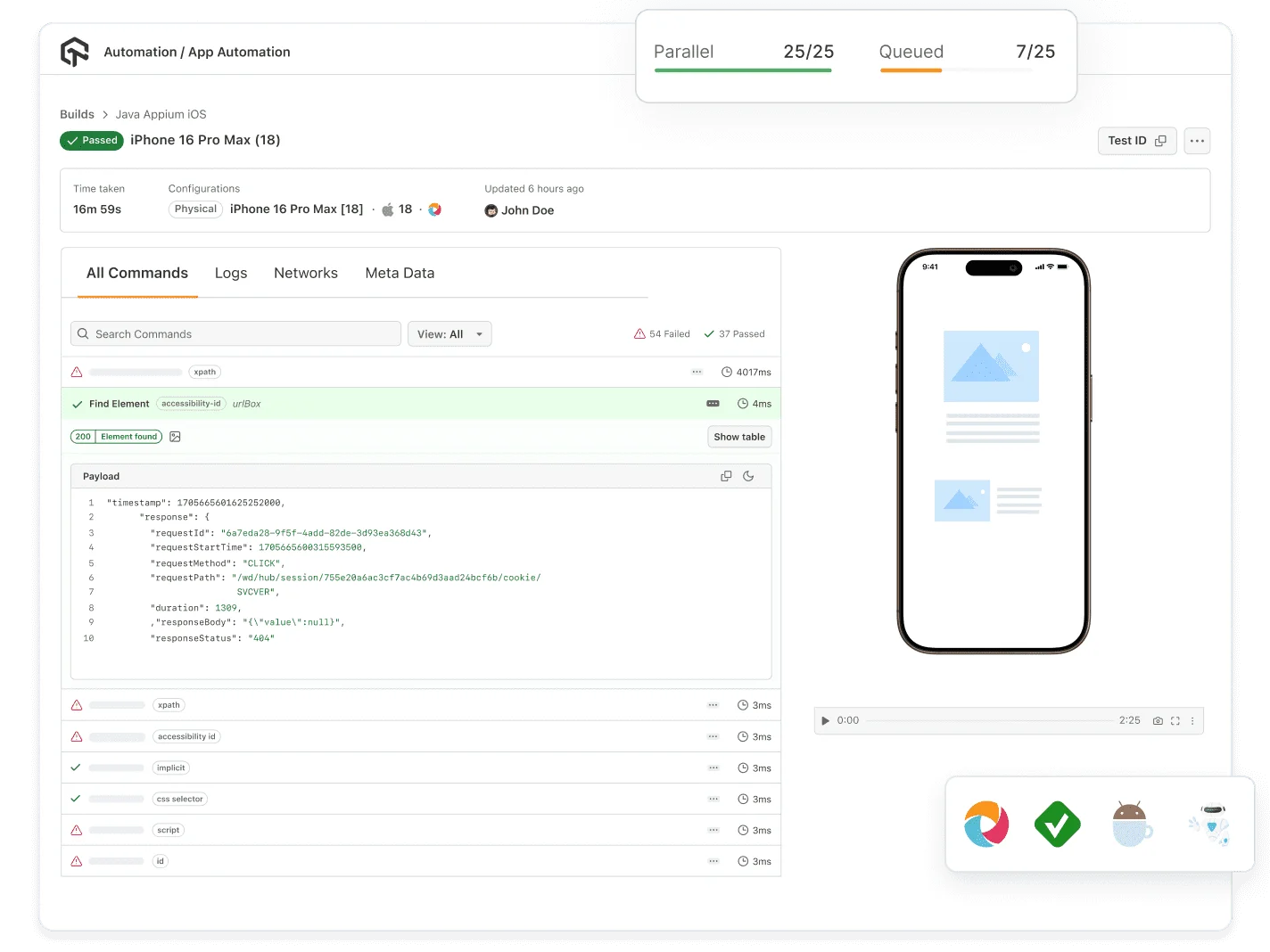
Task: Select the Appium framework icon
Action: pos(985,824)
